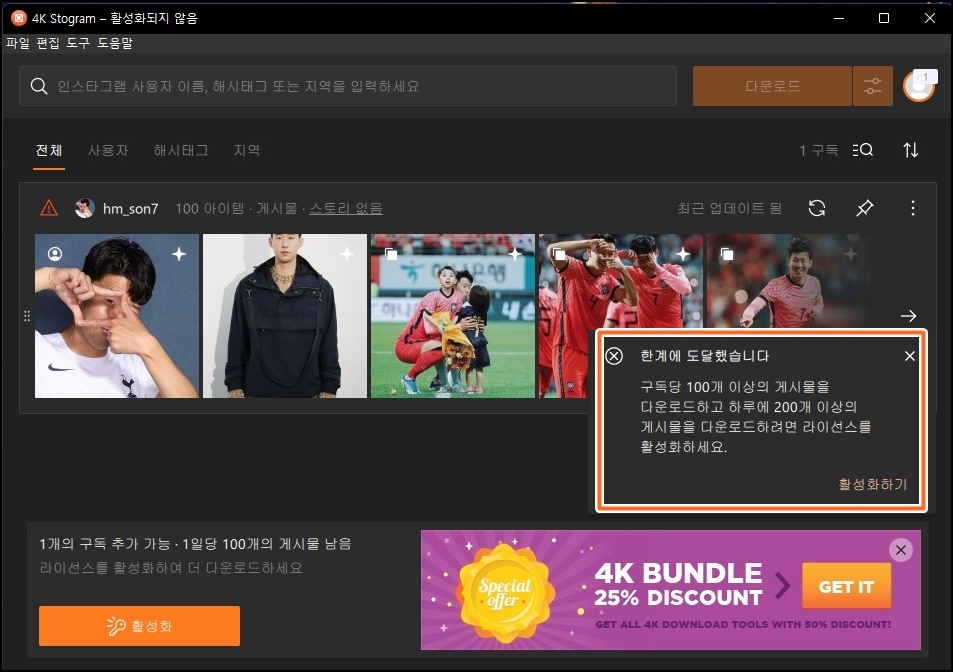Click the Special offer badge
This screenshot has height=672, width=953.
click(504, 593)
